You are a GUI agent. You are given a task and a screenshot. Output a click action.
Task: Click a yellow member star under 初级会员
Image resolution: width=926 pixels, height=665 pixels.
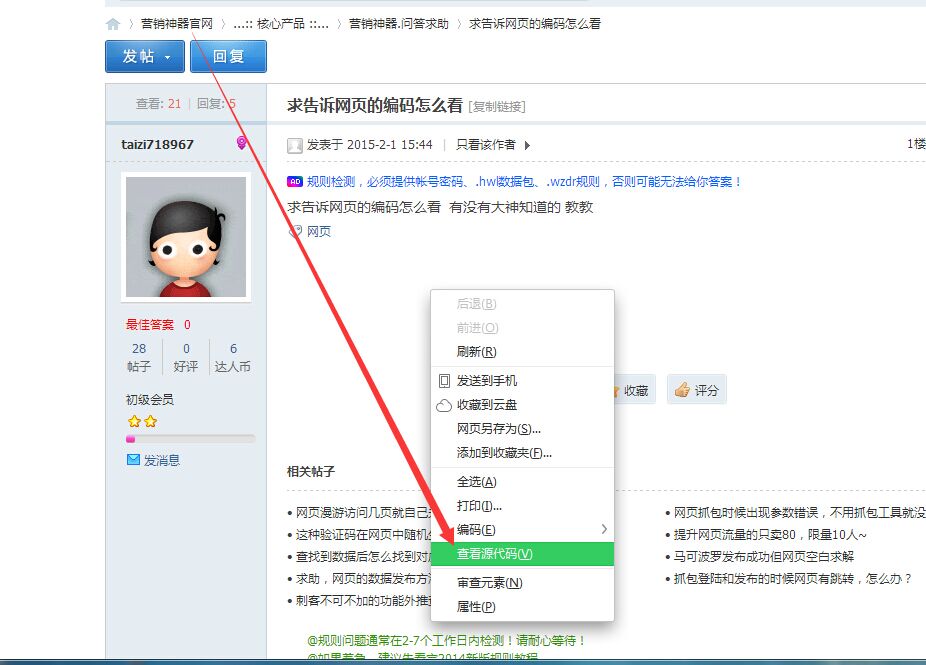click(134, 421)
